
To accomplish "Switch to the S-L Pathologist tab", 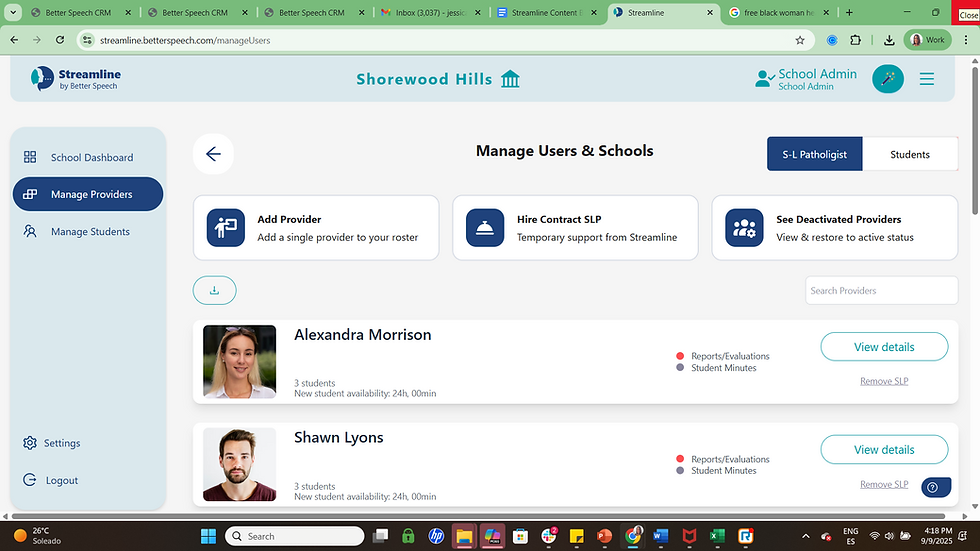I will click(814, 154).
